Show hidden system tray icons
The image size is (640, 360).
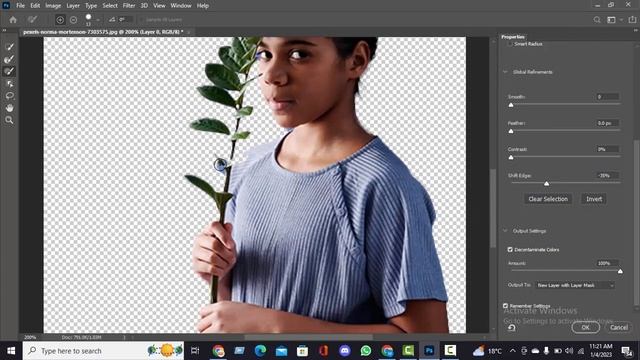click(x=513, y=351)
